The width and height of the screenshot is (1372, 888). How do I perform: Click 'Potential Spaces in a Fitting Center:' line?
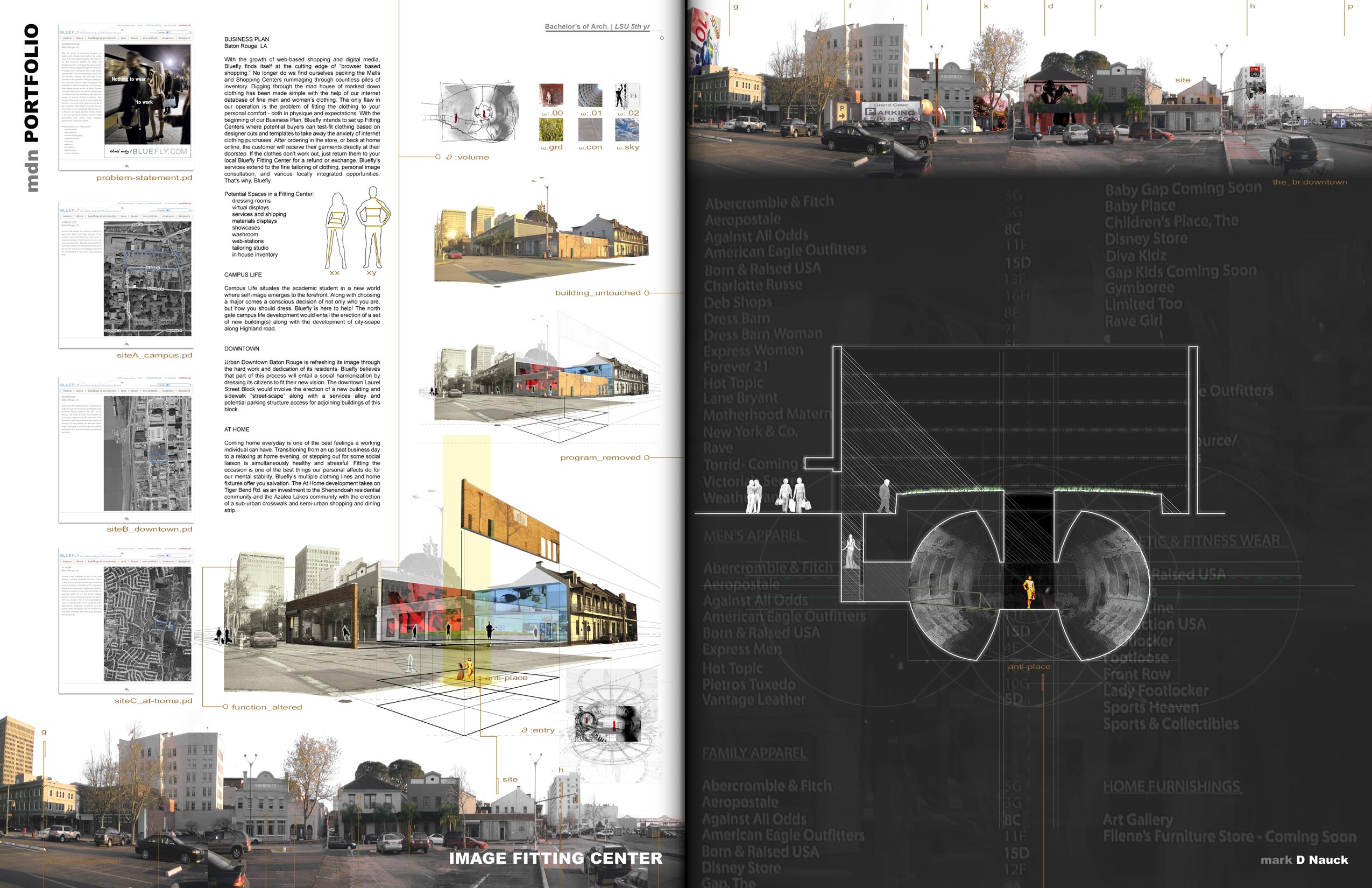click(269, 194)
